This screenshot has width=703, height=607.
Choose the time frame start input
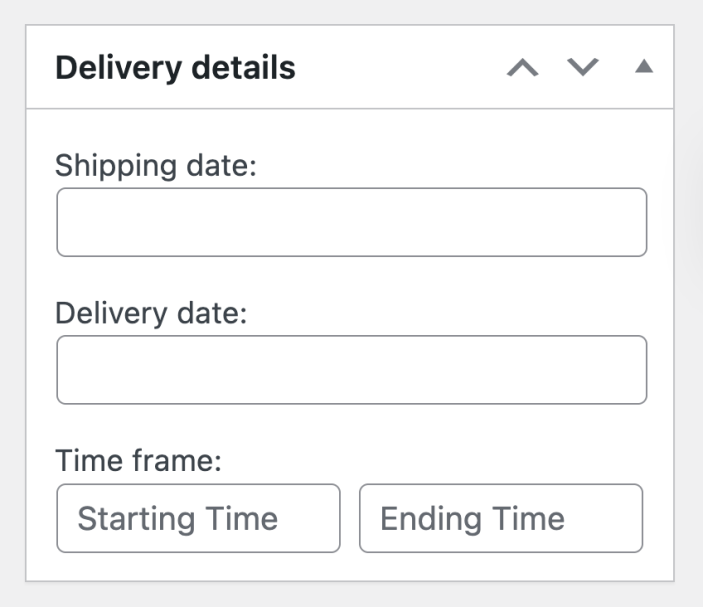pyautogui.click(x=198, y=518)
